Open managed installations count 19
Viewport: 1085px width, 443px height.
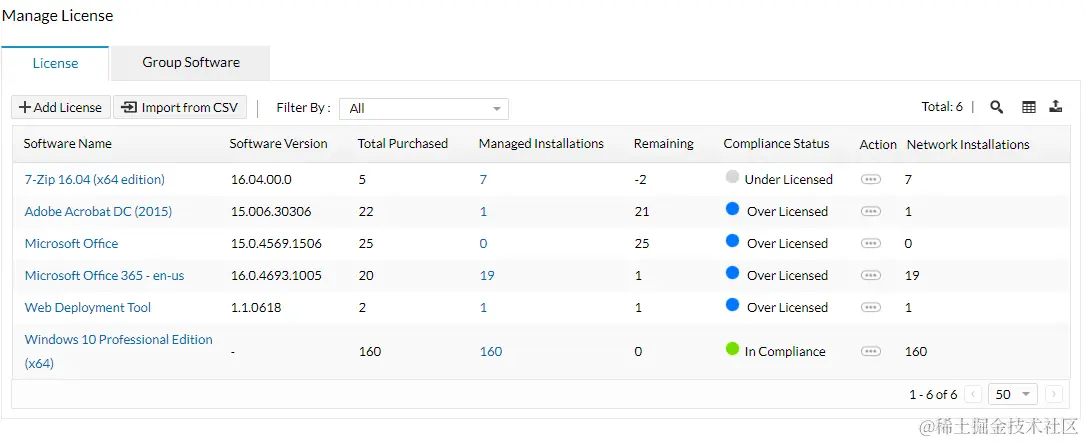tap(487, 275)
